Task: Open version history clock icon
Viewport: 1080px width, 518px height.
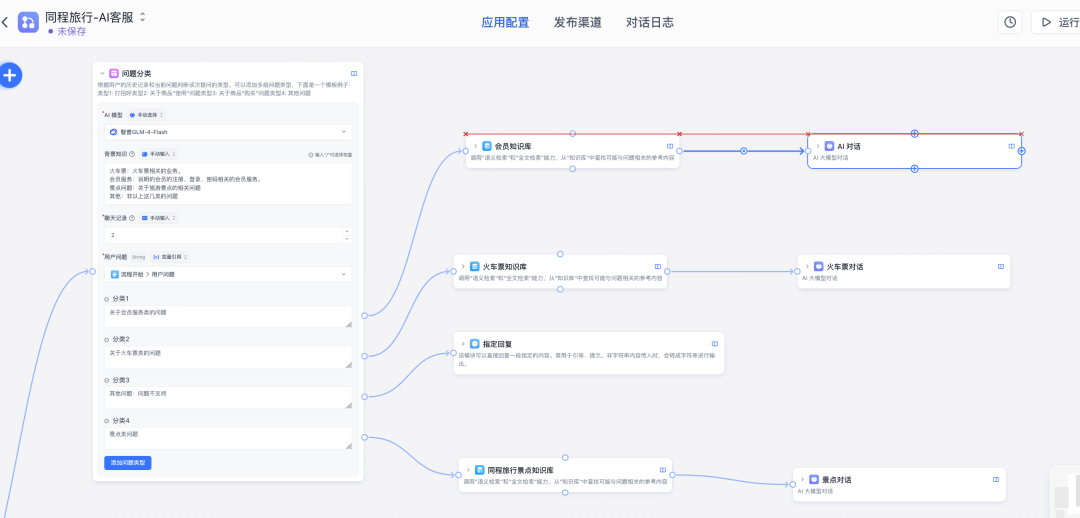Action: click(x=1010, y=22)
